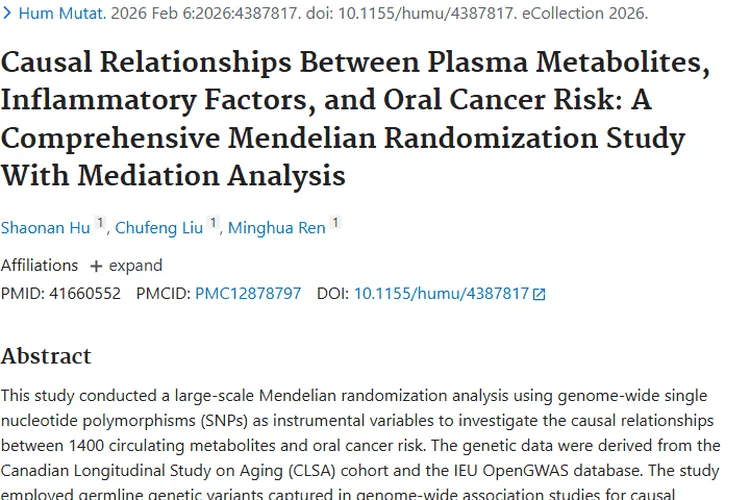Click affiliation superscript 1 after Chufeng Liu
Viewport: 750px width, 500px height.
pos(213,224)
